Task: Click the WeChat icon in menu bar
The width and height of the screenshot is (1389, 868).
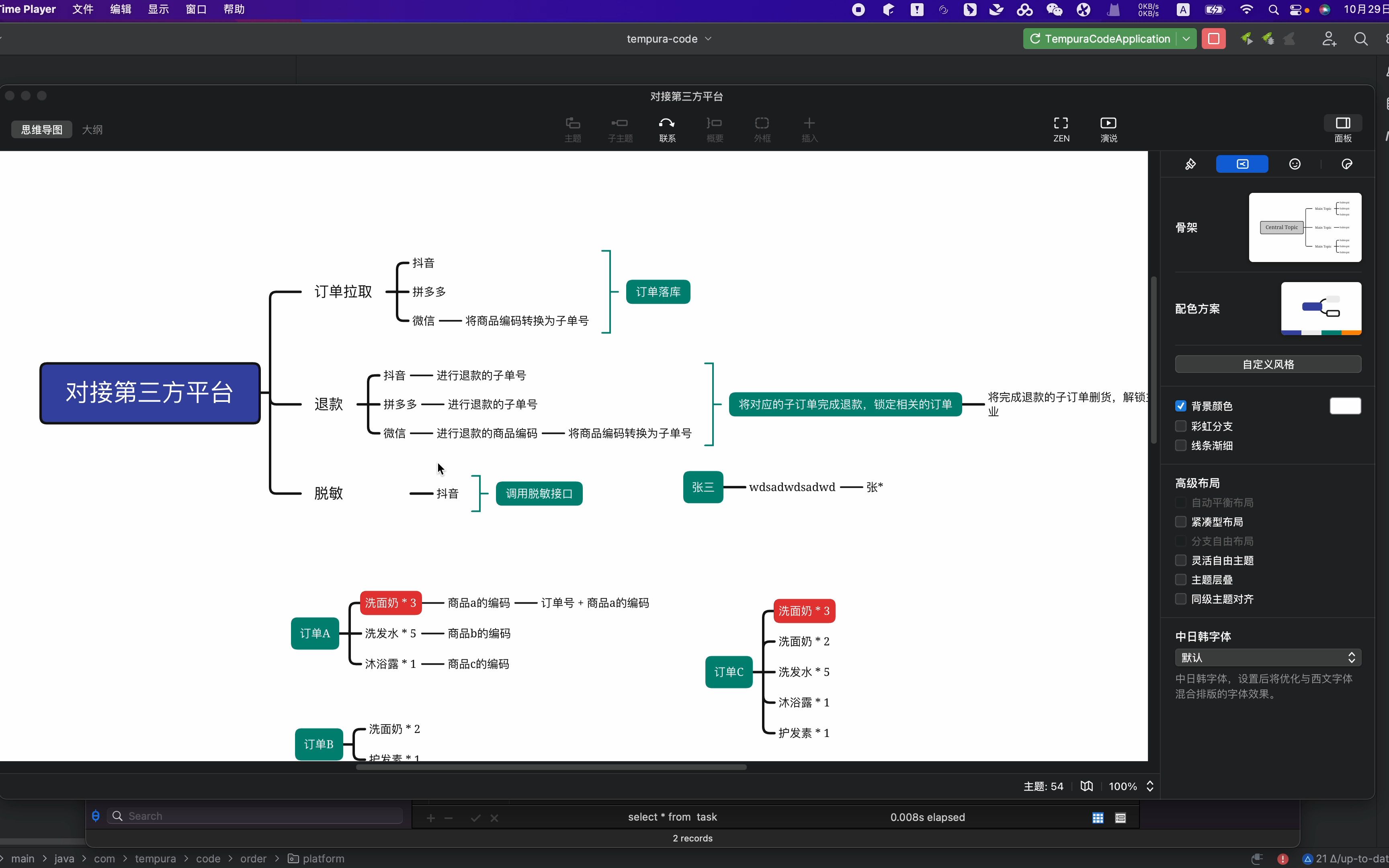Action: click(1054, 10)
